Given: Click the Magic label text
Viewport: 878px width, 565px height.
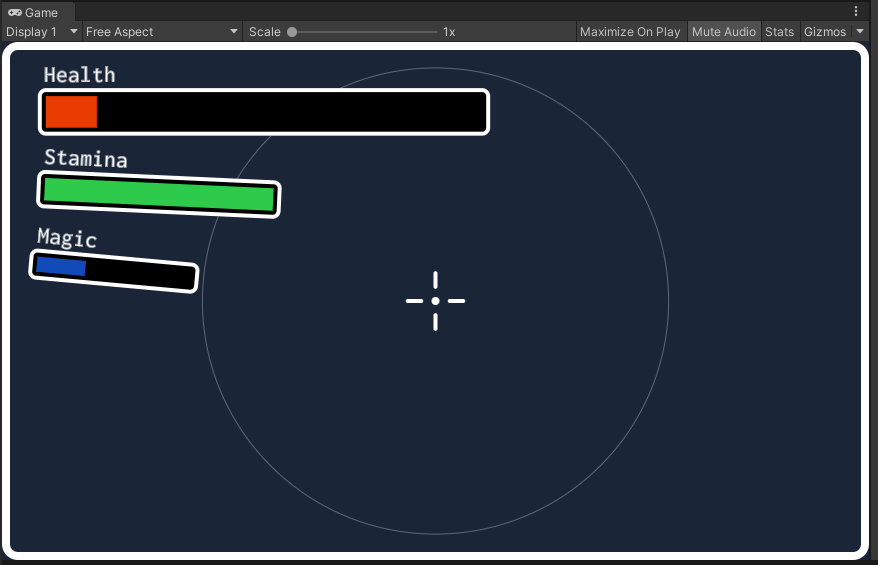Looking at the screenshot, I should pos(67,238).
